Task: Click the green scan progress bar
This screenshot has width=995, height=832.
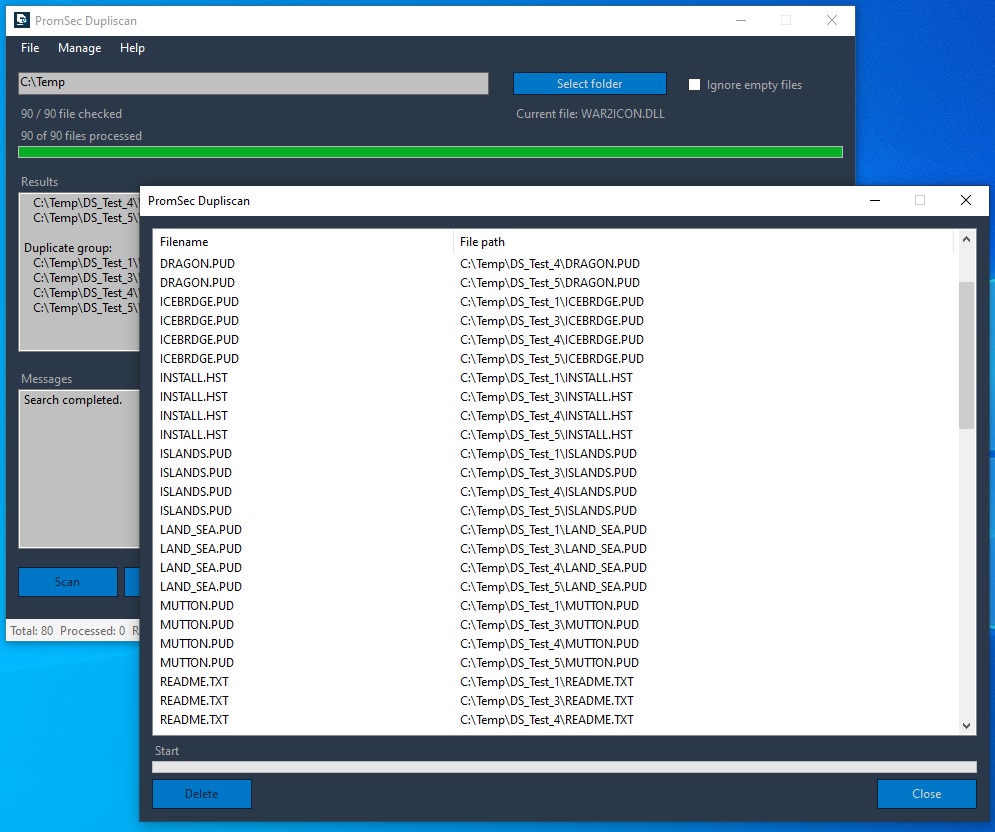Action: pos(430,152)
